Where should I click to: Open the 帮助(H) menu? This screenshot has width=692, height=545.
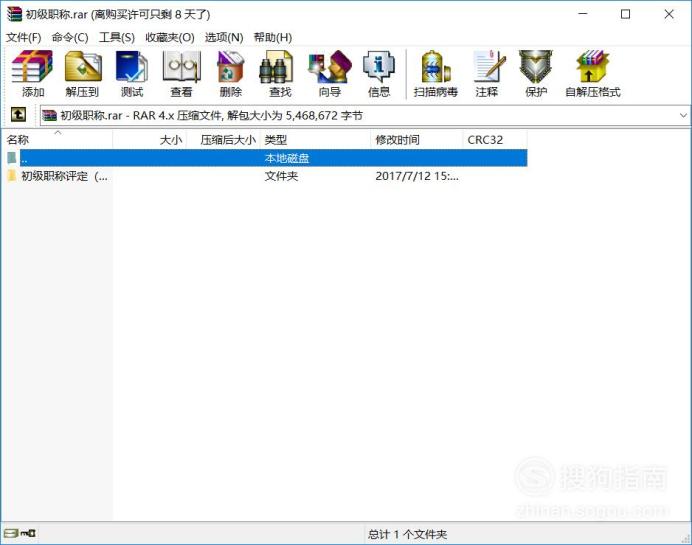[273, 38]
